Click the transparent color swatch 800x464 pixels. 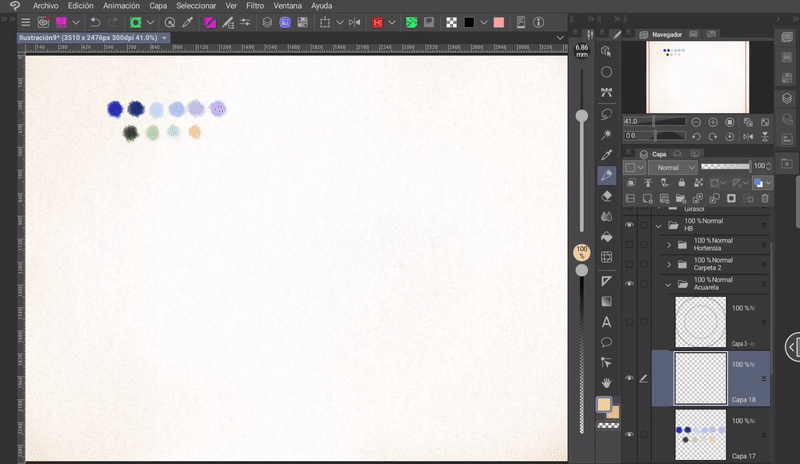click(608, 425)
